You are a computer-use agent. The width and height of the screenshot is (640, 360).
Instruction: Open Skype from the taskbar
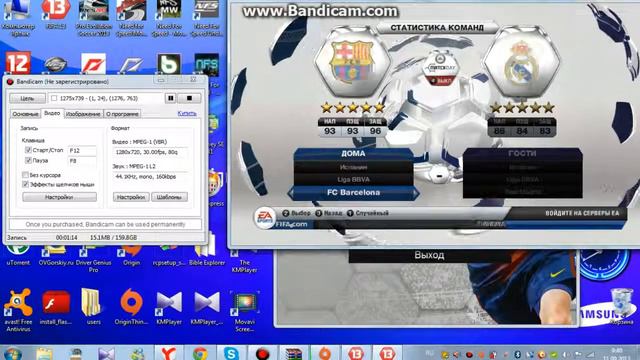click(231, 353)
